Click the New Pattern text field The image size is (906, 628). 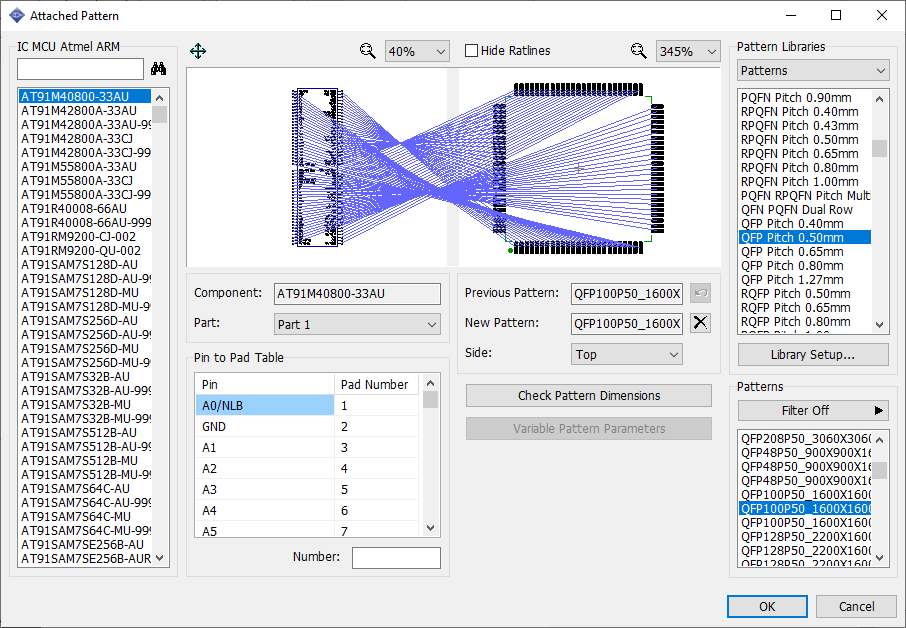tap(626, 323)
